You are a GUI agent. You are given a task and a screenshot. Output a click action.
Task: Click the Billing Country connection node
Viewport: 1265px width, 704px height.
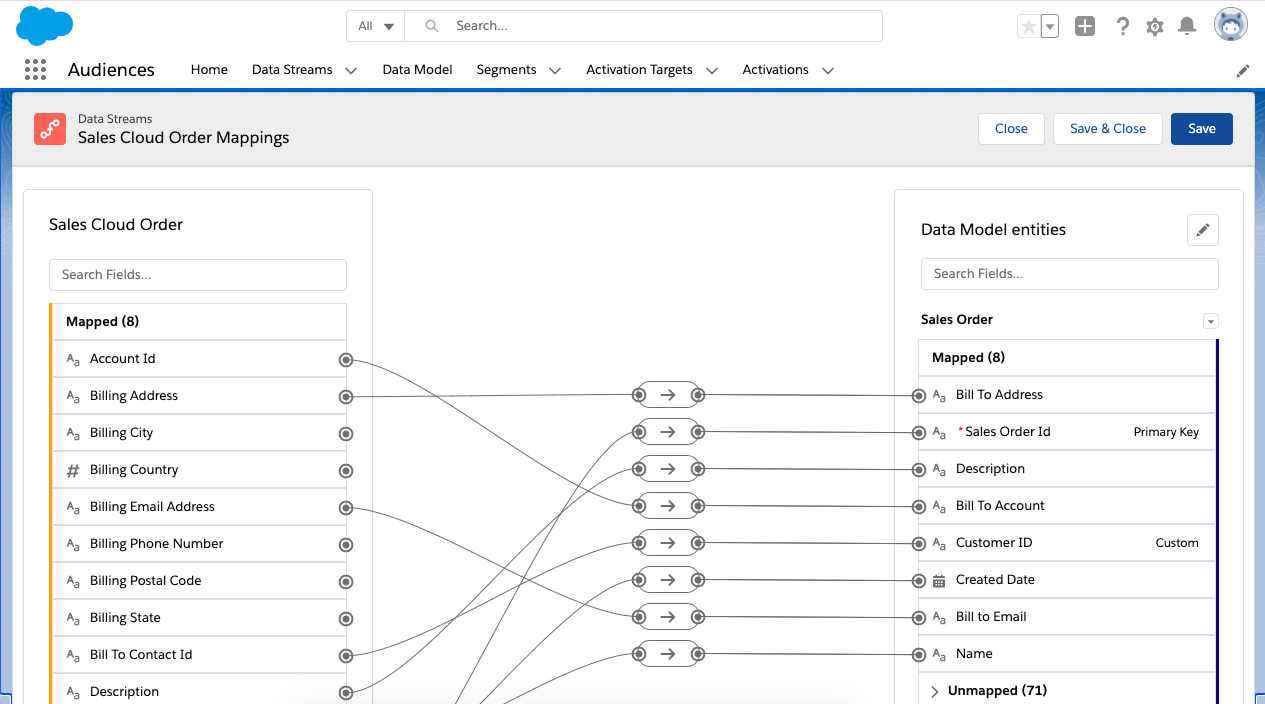tap(346, 470)
